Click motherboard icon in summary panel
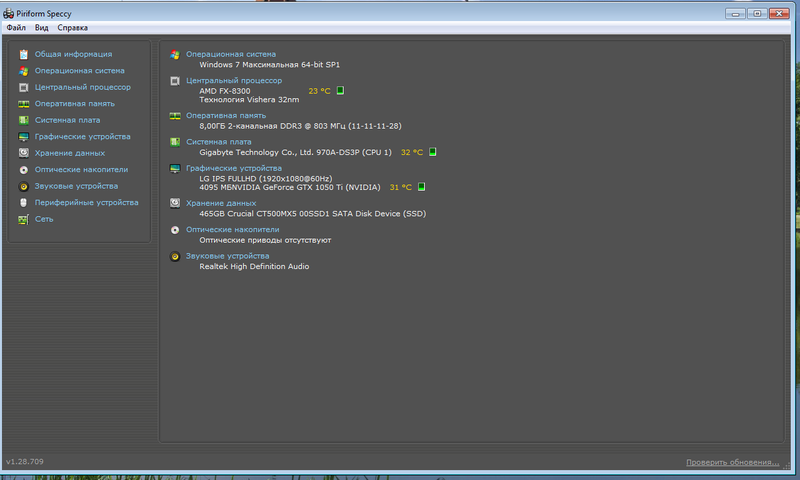This screenshot has width=800, height=480. 175,142
